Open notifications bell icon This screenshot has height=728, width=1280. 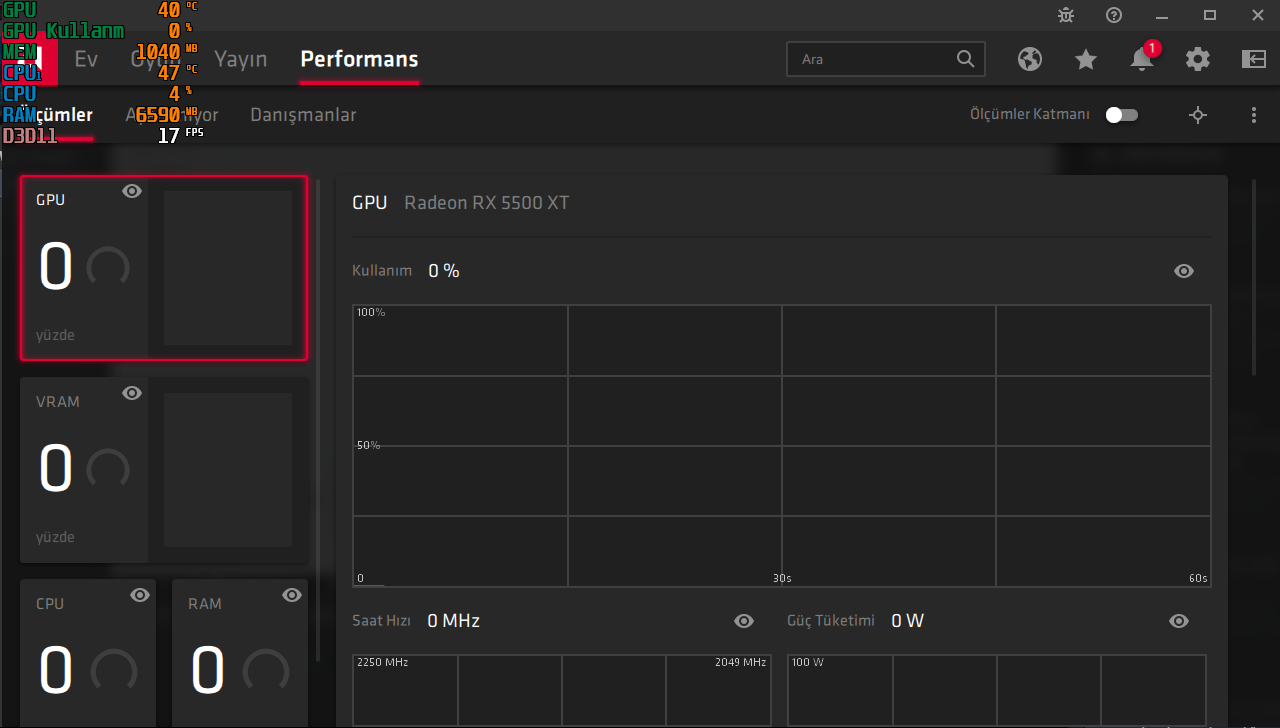pyautogui.click(x=1142, y=59)
